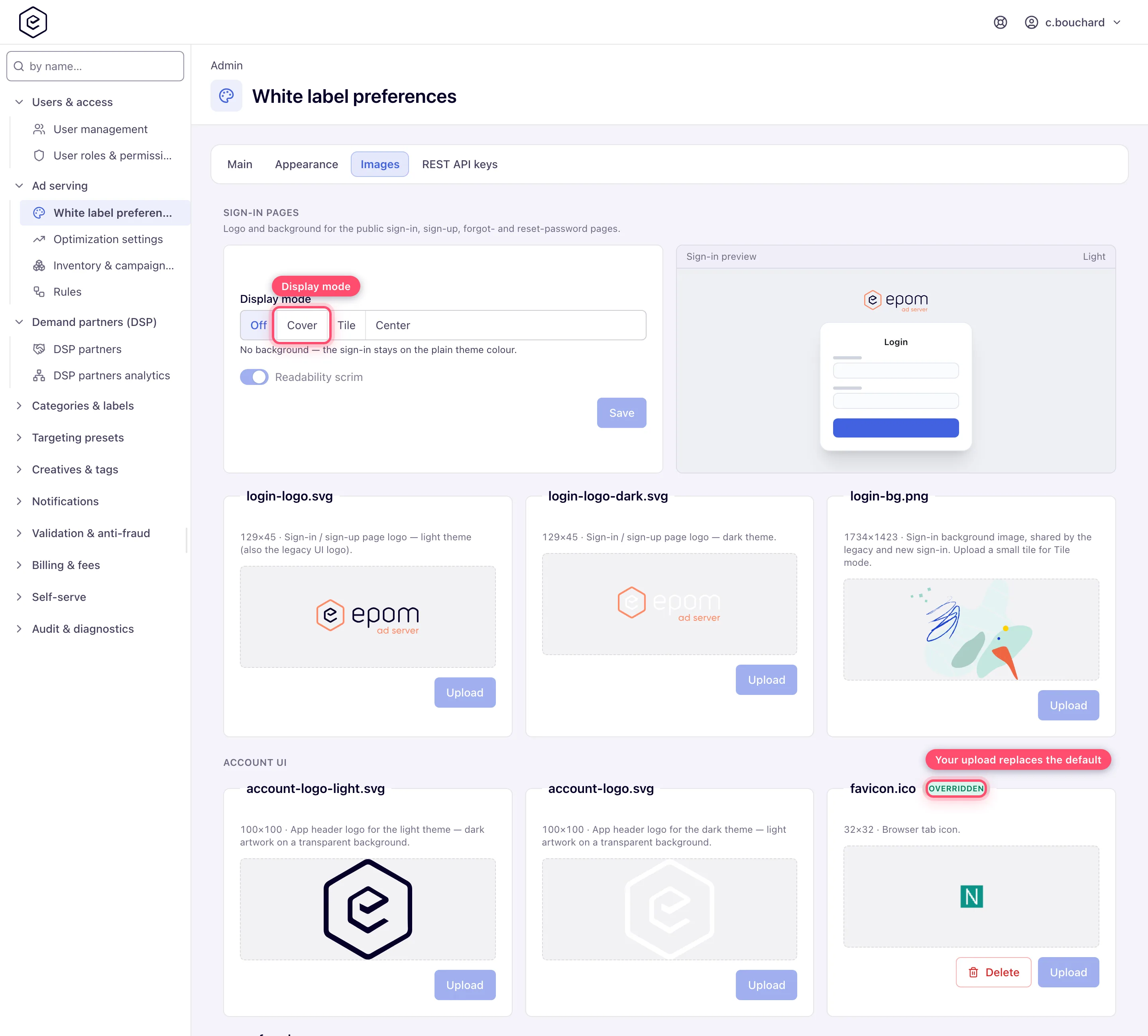This screenshot has height=1036, width=1148.
Task: Click the favicon.ico N preview thumbnail
Action: [971, 897]
